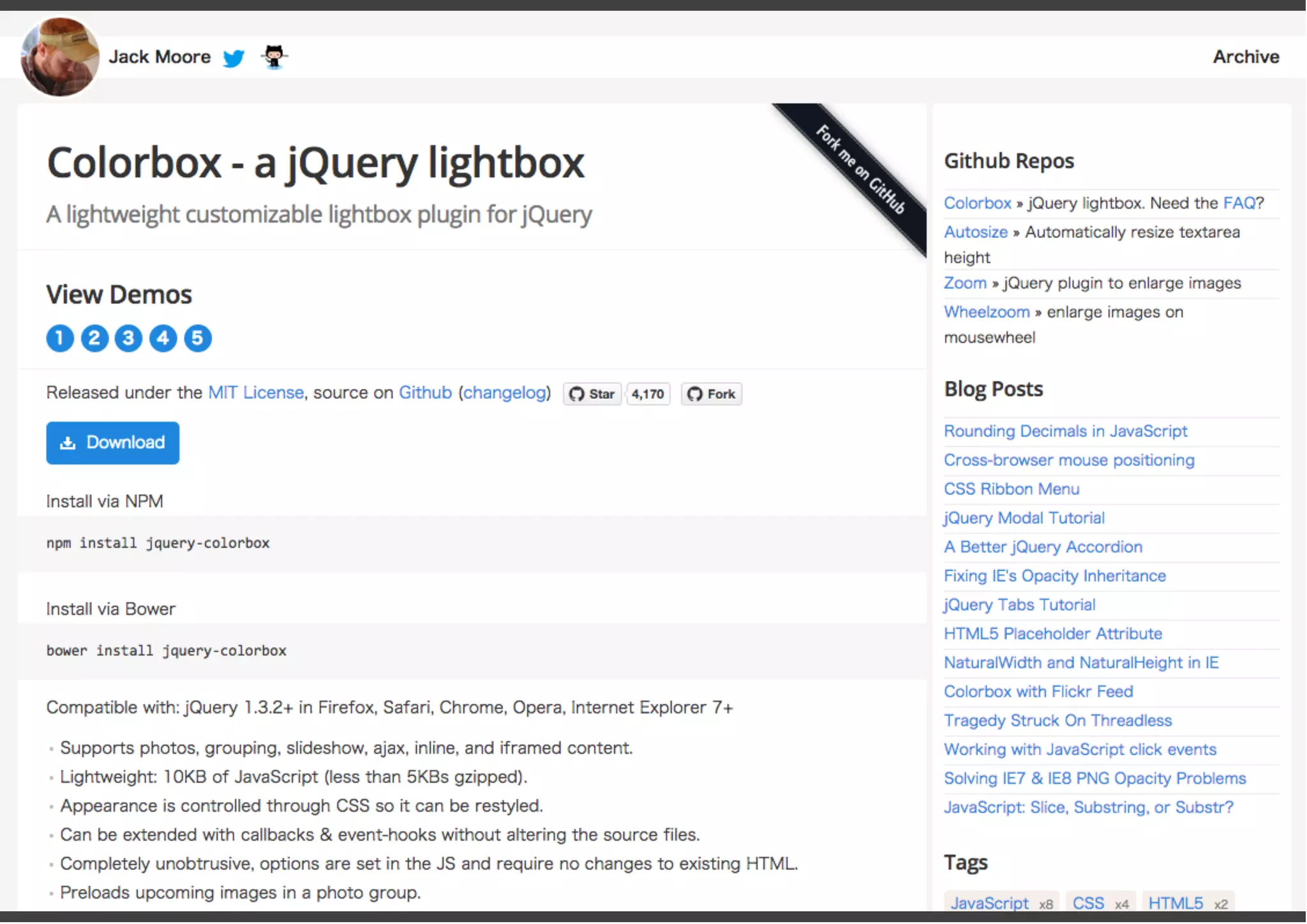
Task: Click the Github Repos heading
Action: pos(1008,161)
